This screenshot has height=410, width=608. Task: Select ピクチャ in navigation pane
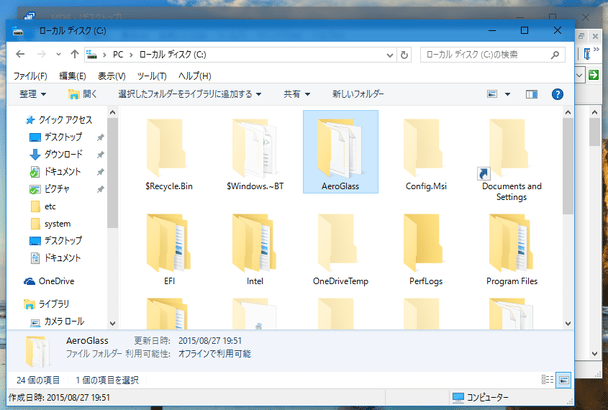(50, 189)
